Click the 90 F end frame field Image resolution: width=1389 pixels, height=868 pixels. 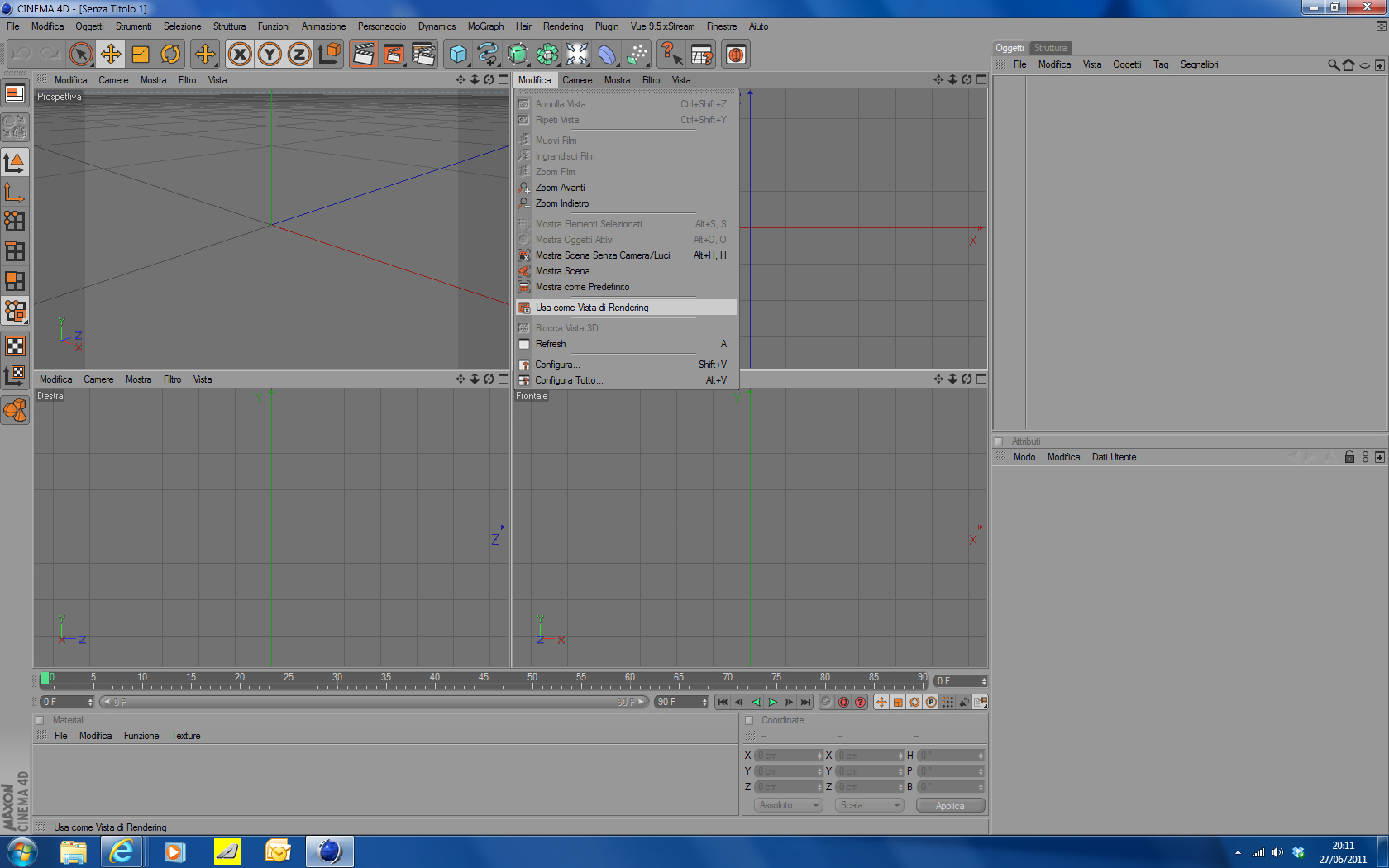point(682,702)
